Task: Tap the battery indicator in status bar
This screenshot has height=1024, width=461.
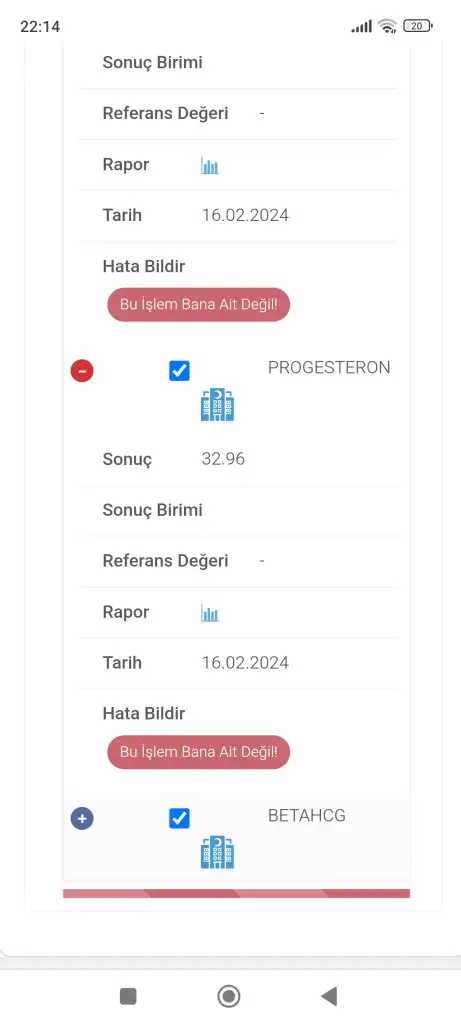Action: tap(418, 26)
